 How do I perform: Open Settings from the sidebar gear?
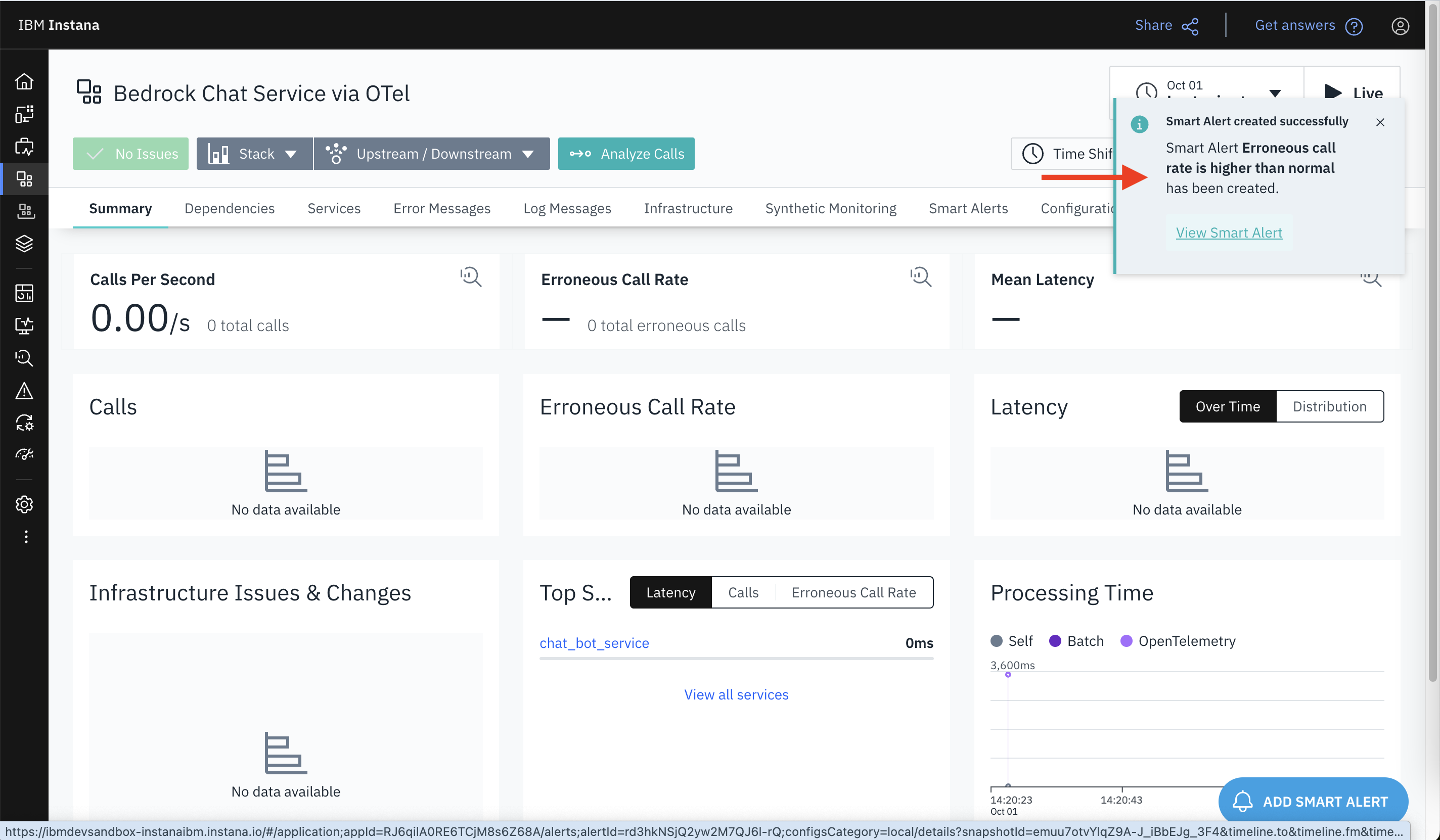pos(25,504)
